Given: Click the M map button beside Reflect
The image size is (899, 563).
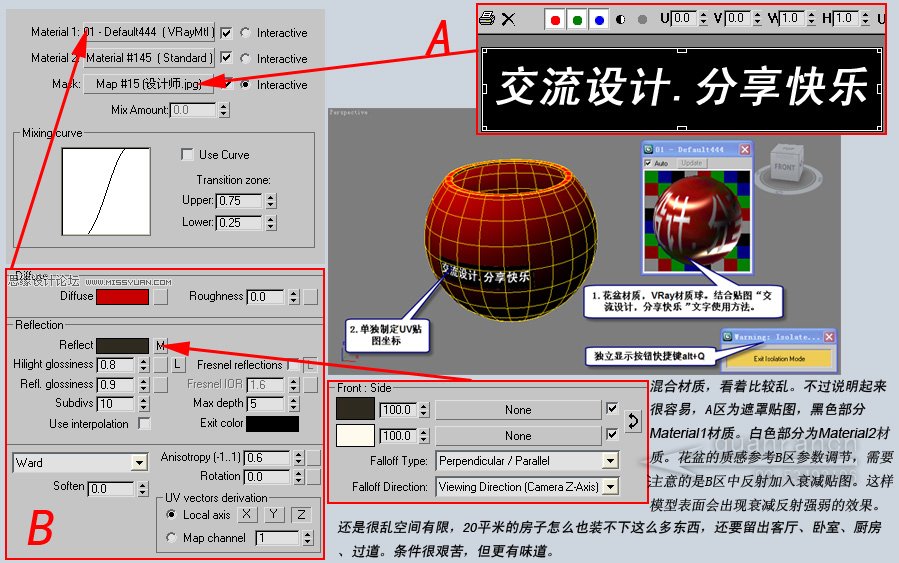Looking at the screenshot, I should click(x=160, y=345).
